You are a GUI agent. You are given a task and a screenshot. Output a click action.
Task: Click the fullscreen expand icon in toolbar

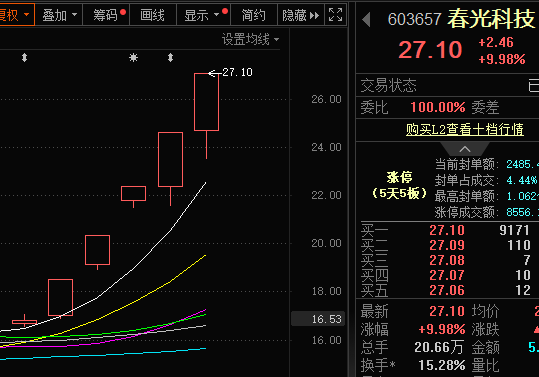[x=335, y=15]
